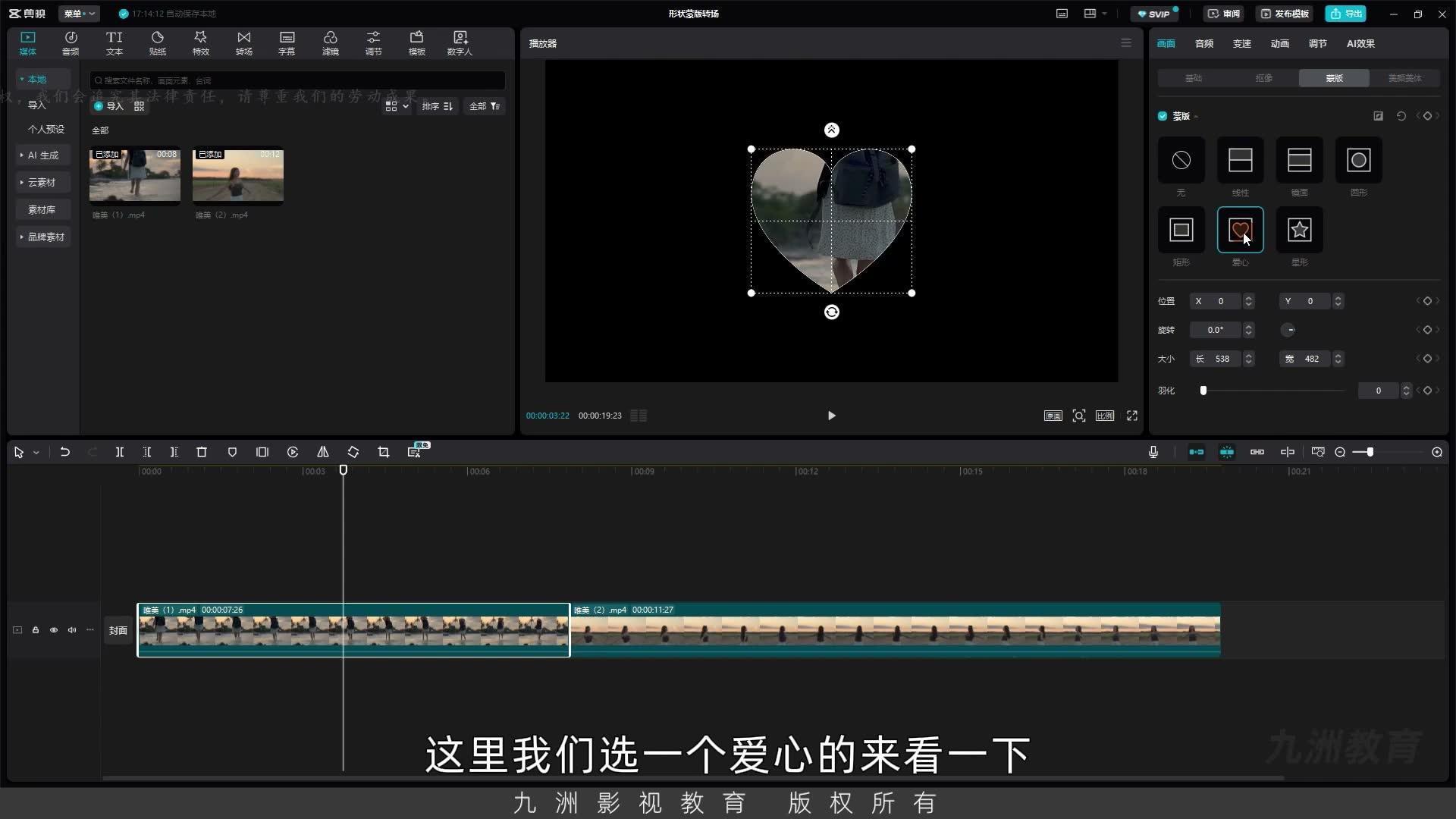Click the invert mask icon
The width and height of the screenshot is (1456, 819).
click(1378, 116)
